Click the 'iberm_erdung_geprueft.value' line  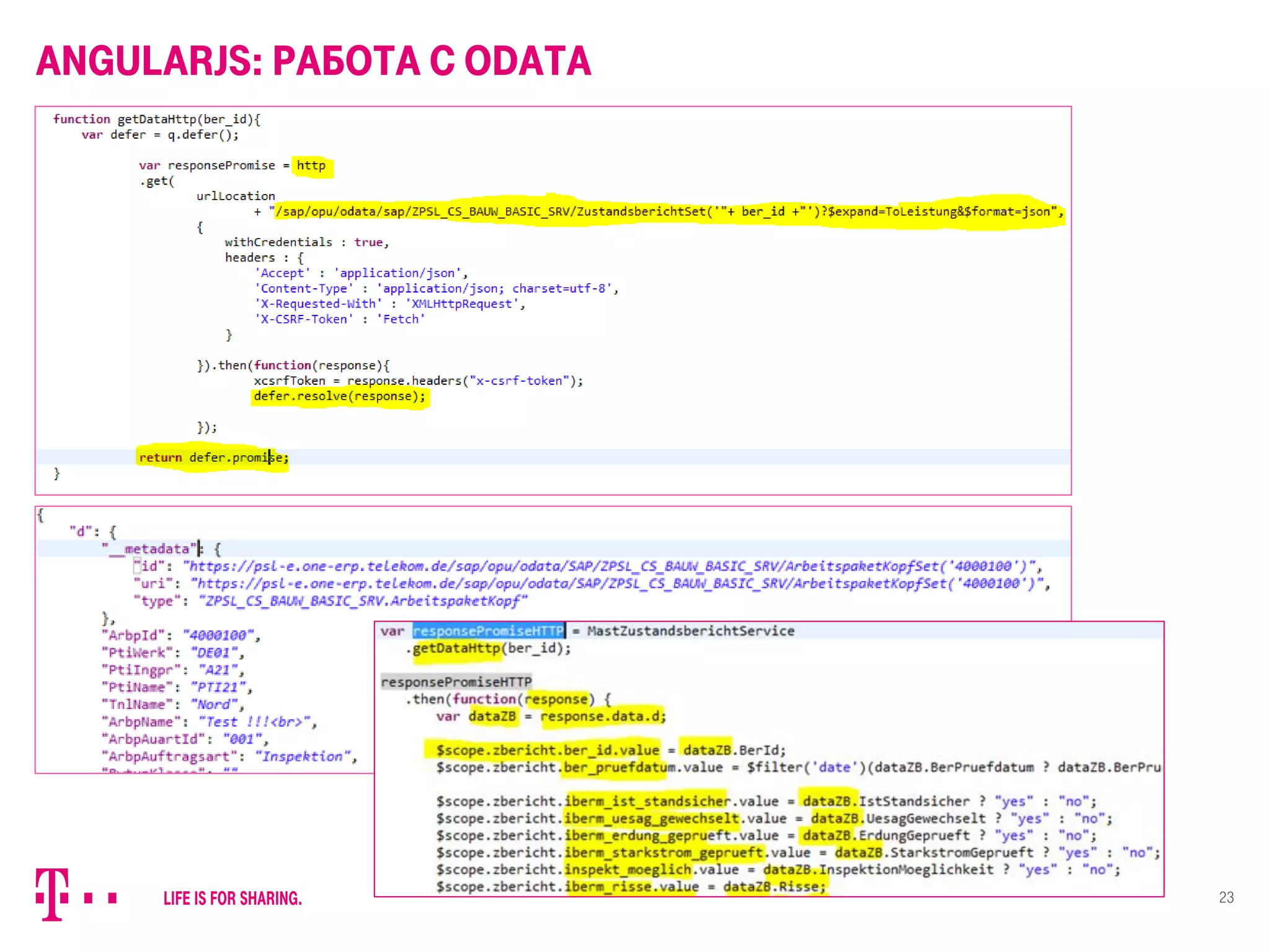point(766,835)
